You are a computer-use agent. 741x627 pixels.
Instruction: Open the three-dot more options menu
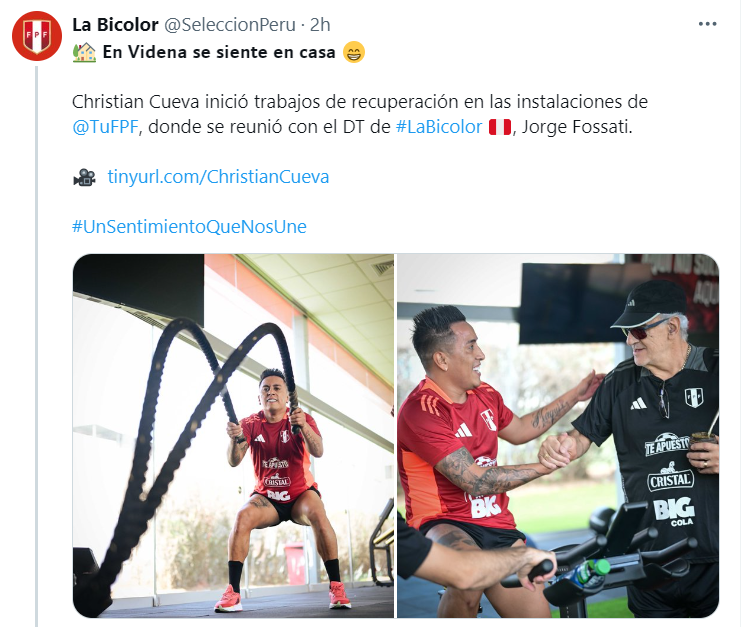[x=707, y=24]
